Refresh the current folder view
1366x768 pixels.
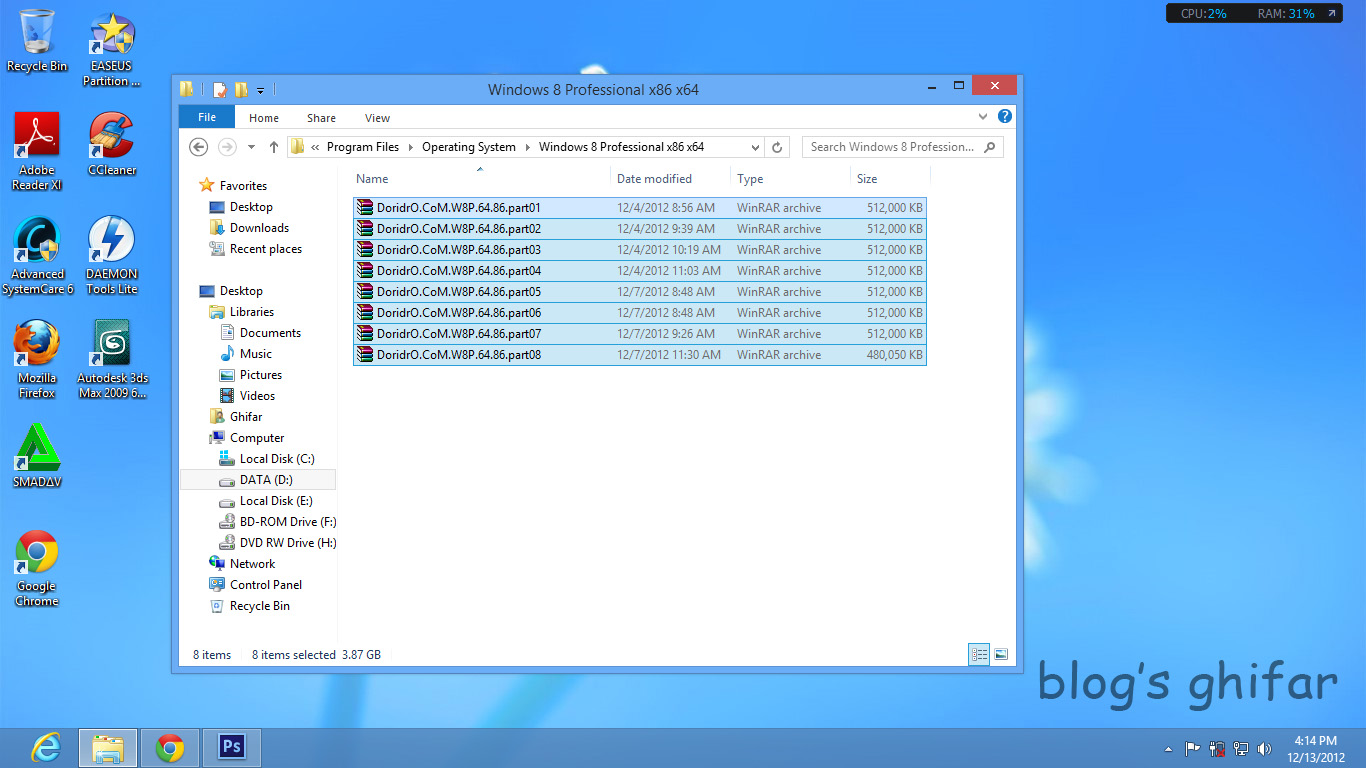point(777,147)
